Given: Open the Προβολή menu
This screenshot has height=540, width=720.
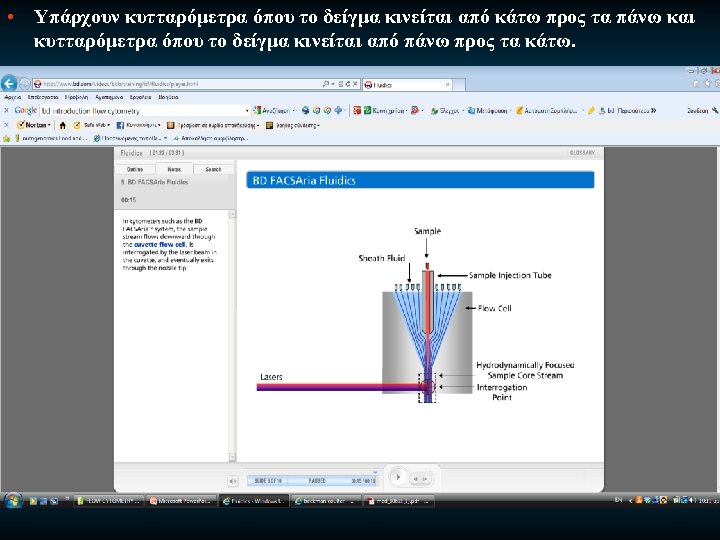Looking at the screenshot, I should pyautogui.click(x=76, y=97).
